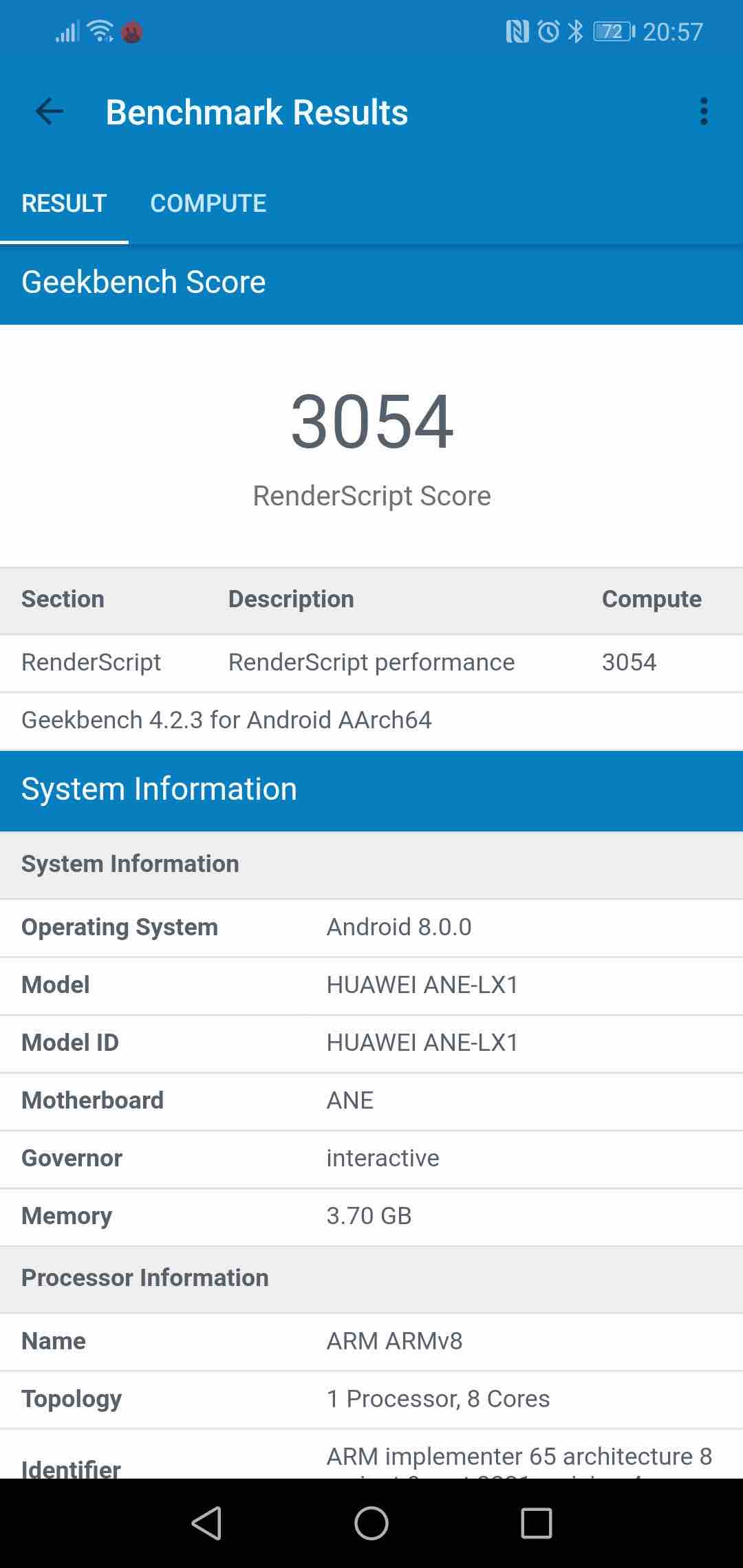
Task: Tap the battery indicator in status bar
Action: click(613, 32)
